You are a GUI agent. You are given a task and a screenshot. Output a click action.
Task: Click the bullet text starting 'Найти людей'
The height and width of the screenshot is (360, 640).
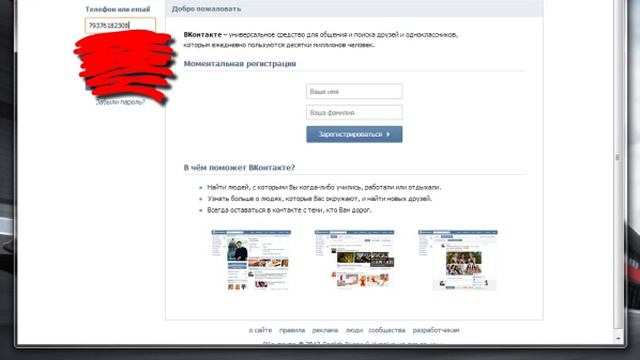click(324, 187)
